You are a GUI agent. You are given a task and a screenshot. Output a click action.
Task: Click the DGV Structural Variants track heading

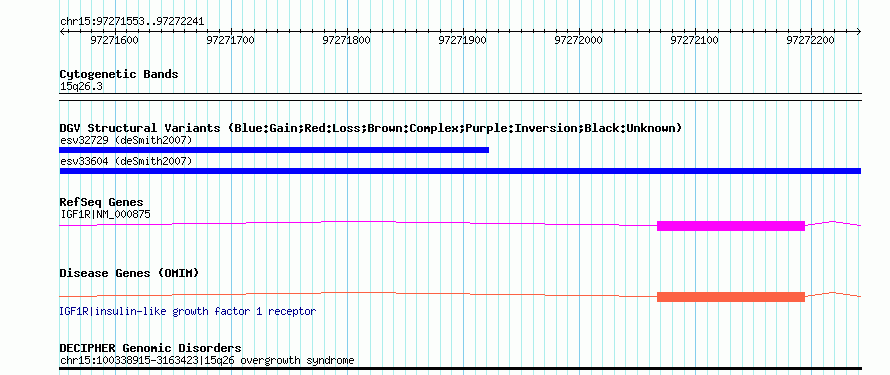tap(371, 128)
